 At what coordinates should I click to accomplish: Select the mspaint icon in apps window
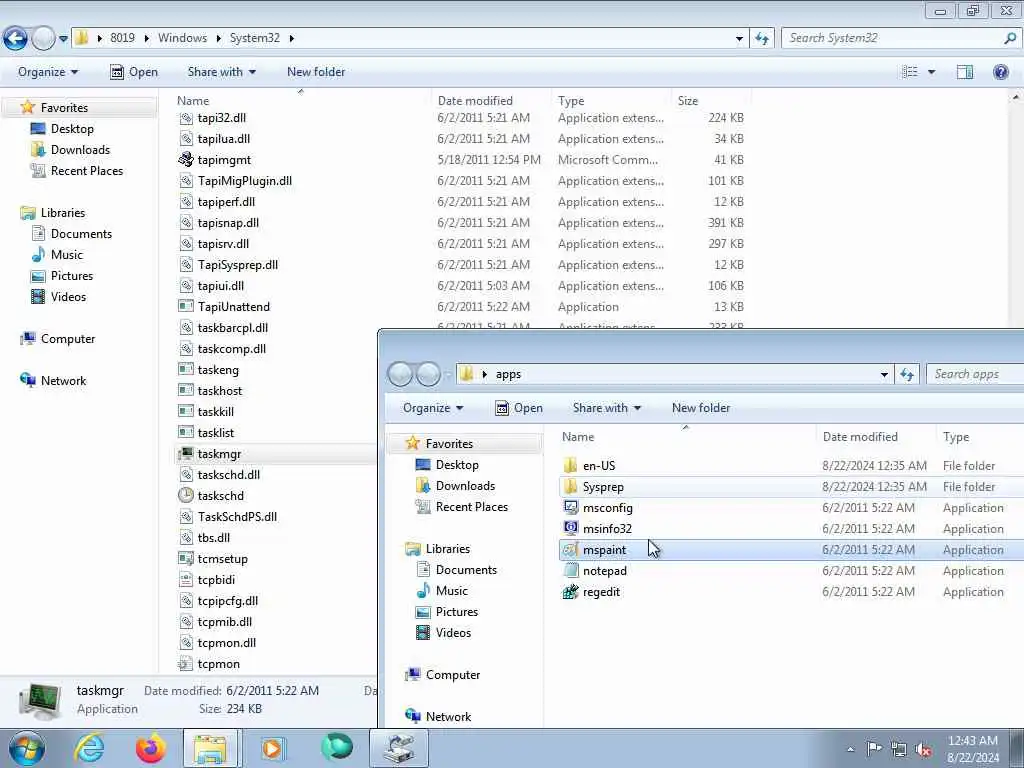tap(571, 549)
